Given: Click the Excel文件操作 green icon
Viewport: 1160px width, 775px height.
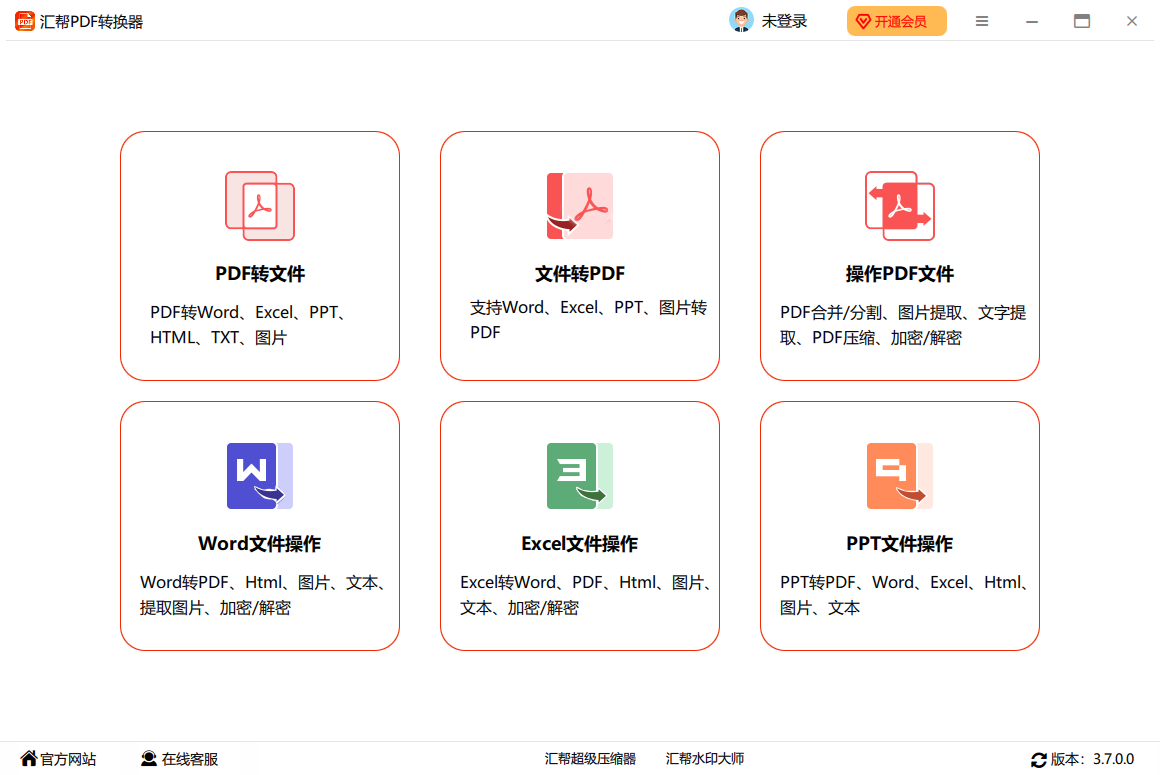Looking at the screenshot, I should (x=580, y=476).
